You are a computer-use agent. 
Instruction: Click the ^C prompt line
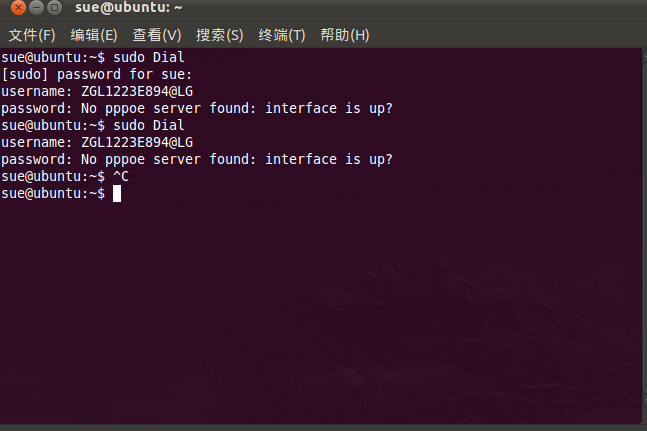(x=65, y=177)
